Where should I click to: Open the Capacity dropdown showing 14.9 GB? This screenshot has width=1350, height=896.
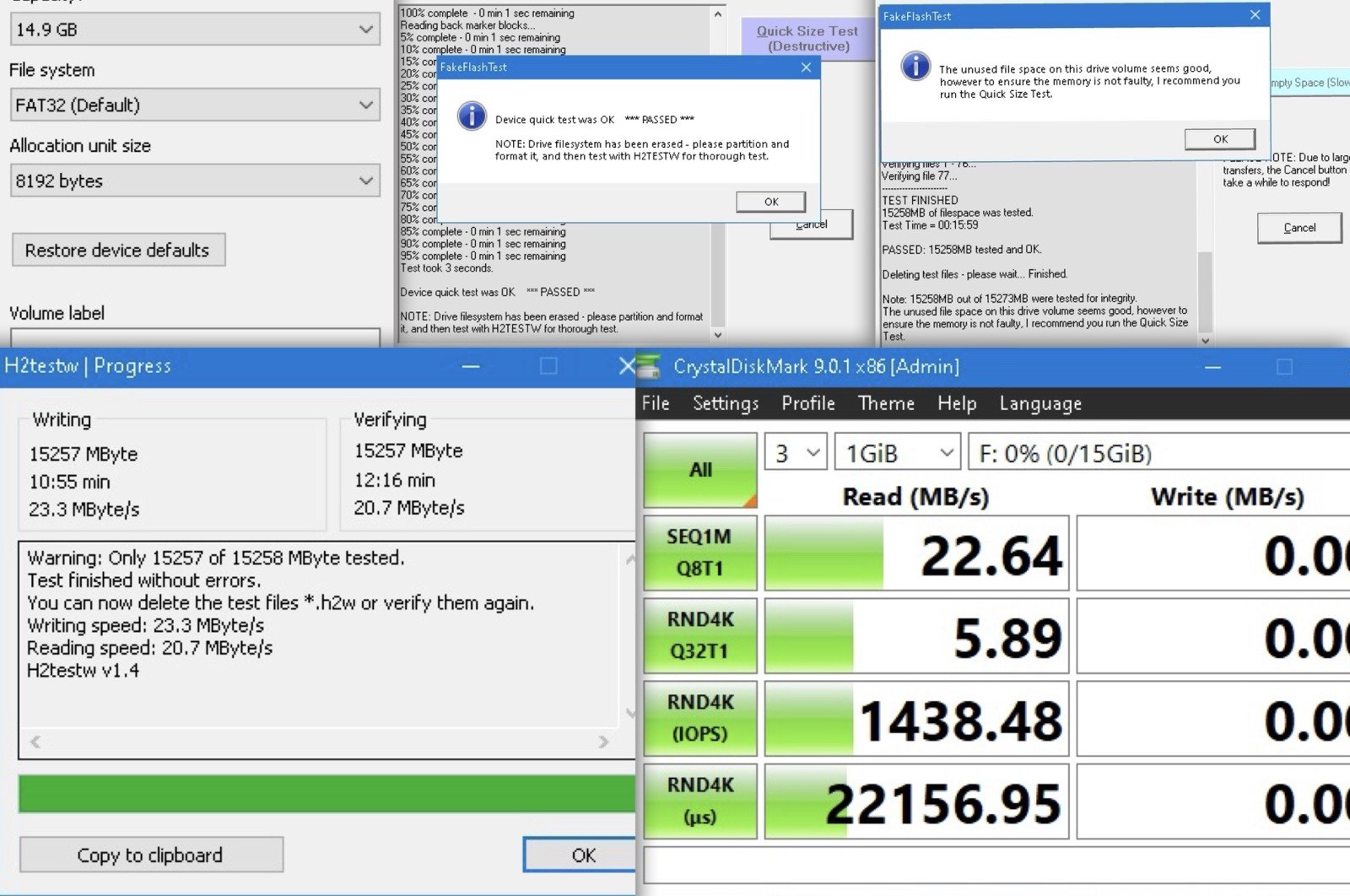click(195, 30)
